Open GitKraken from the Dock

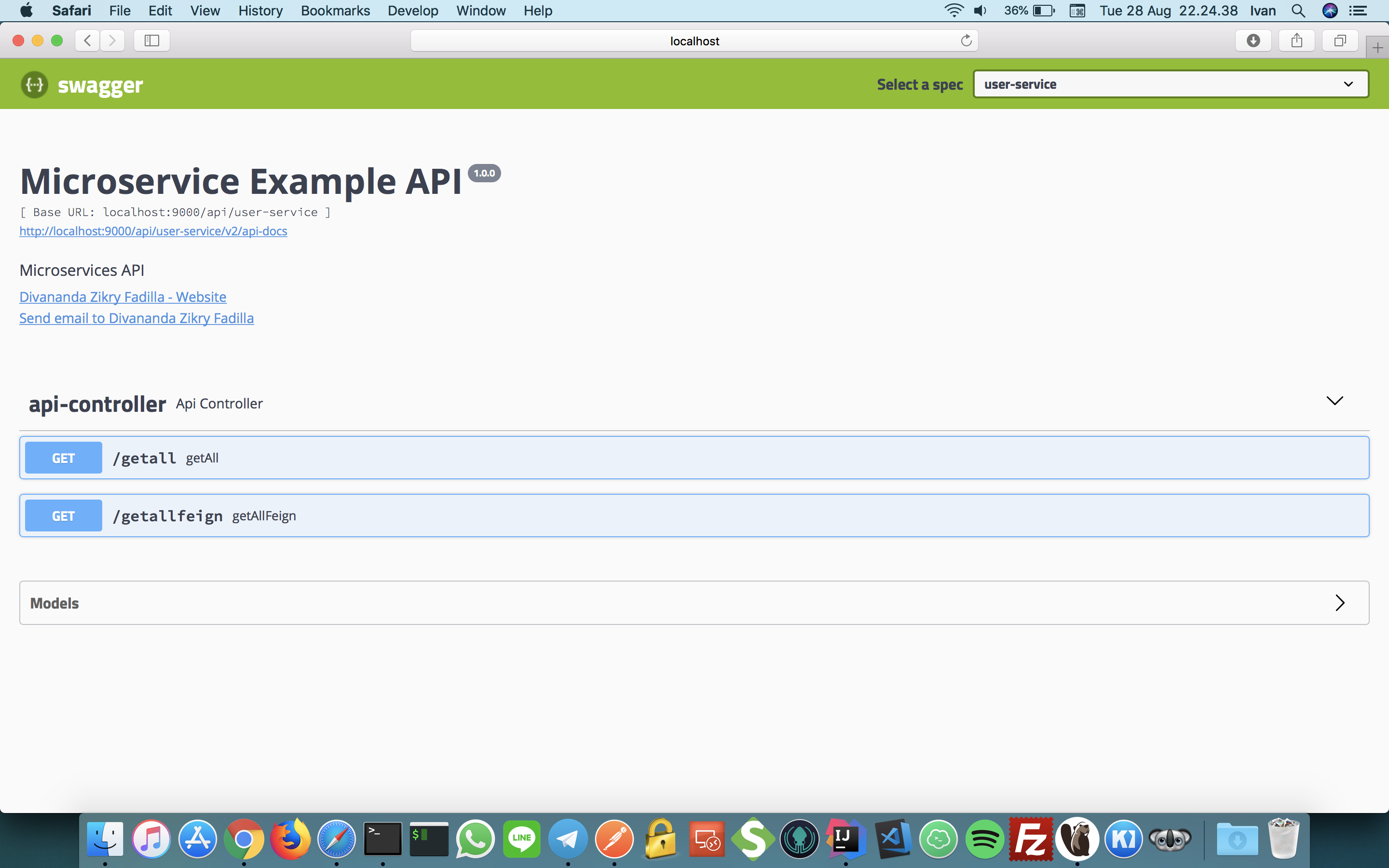800,839
